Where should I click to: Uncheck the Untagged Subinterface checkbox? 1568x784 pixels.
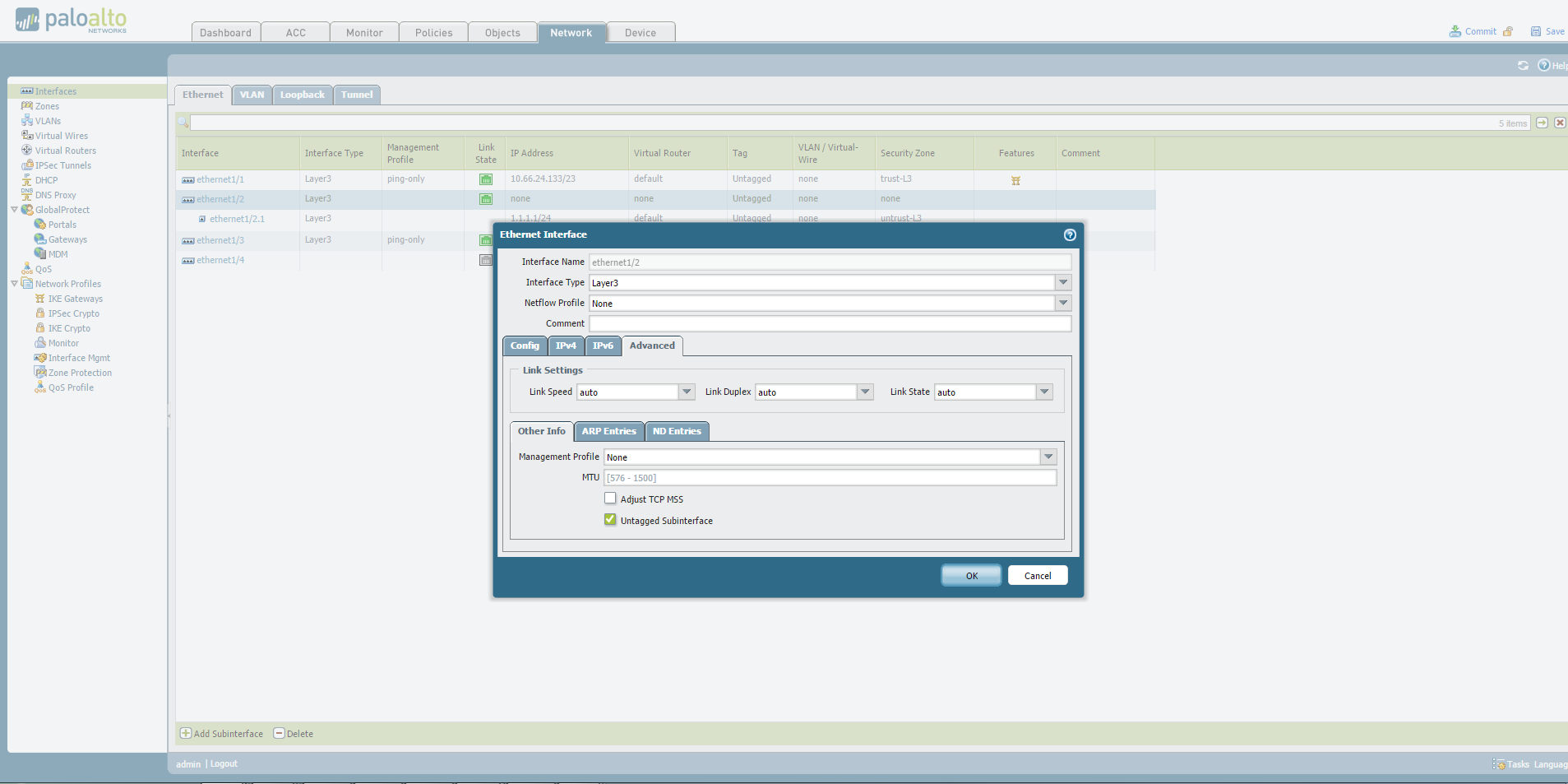(610, 520)
